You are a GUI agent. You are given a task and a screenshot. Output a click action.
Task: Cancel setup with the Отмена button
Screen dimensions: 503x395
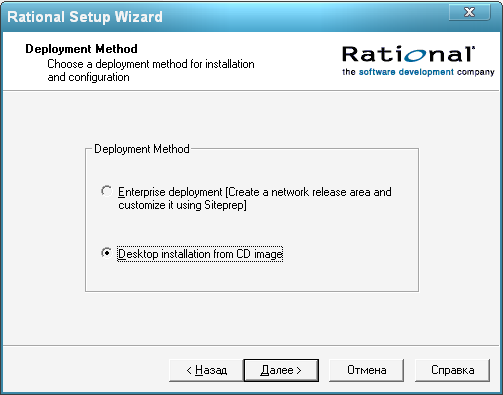click(366, 370)
